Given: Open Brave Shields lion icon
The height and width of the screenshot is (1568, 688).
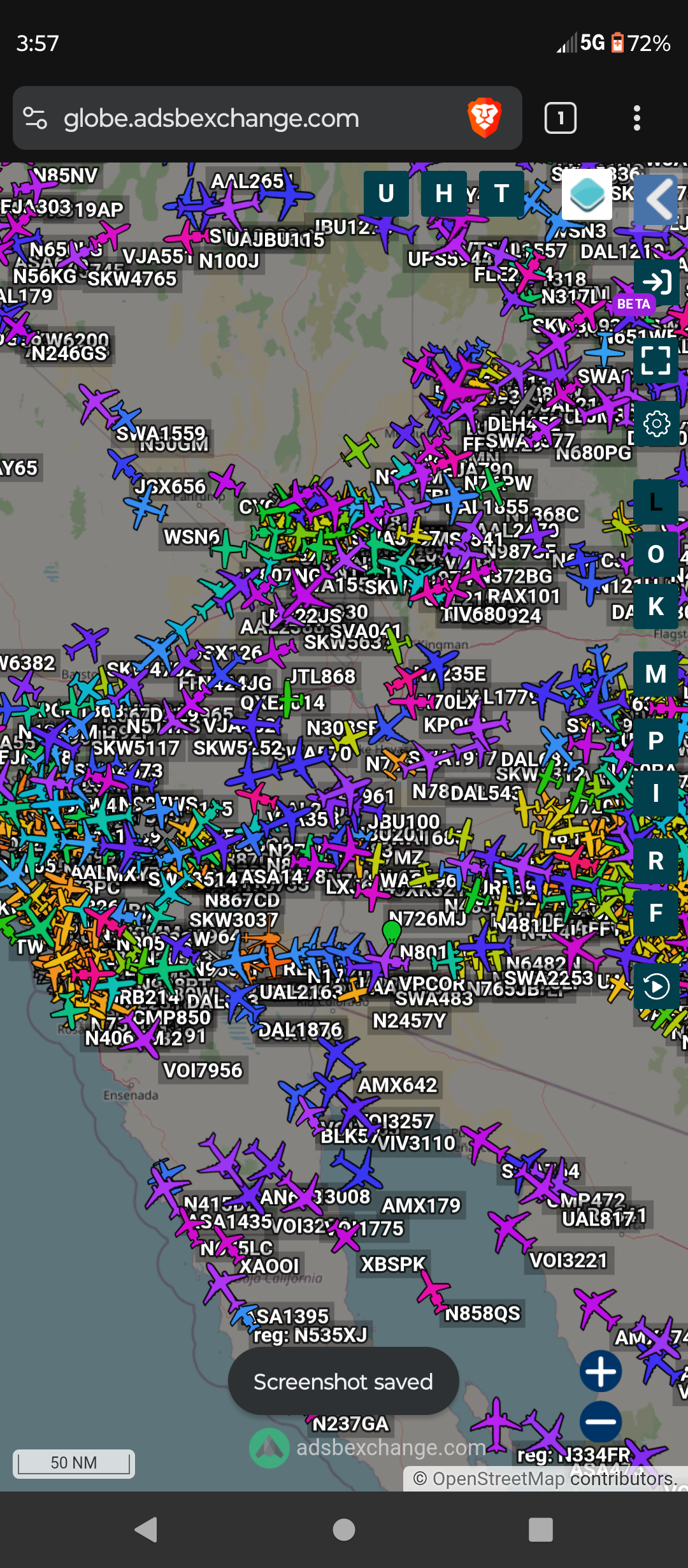Looking at the screenshot, I should (485, 118).
